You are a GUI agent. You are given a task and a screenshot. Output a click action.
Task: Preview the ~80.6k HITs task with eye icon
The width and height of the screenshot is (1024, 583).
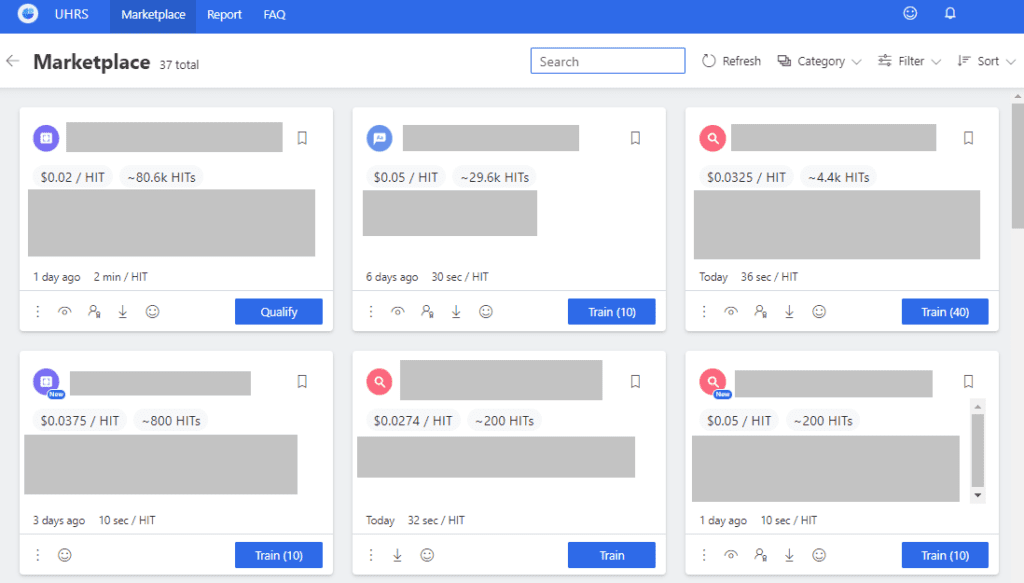coord(65,311)
